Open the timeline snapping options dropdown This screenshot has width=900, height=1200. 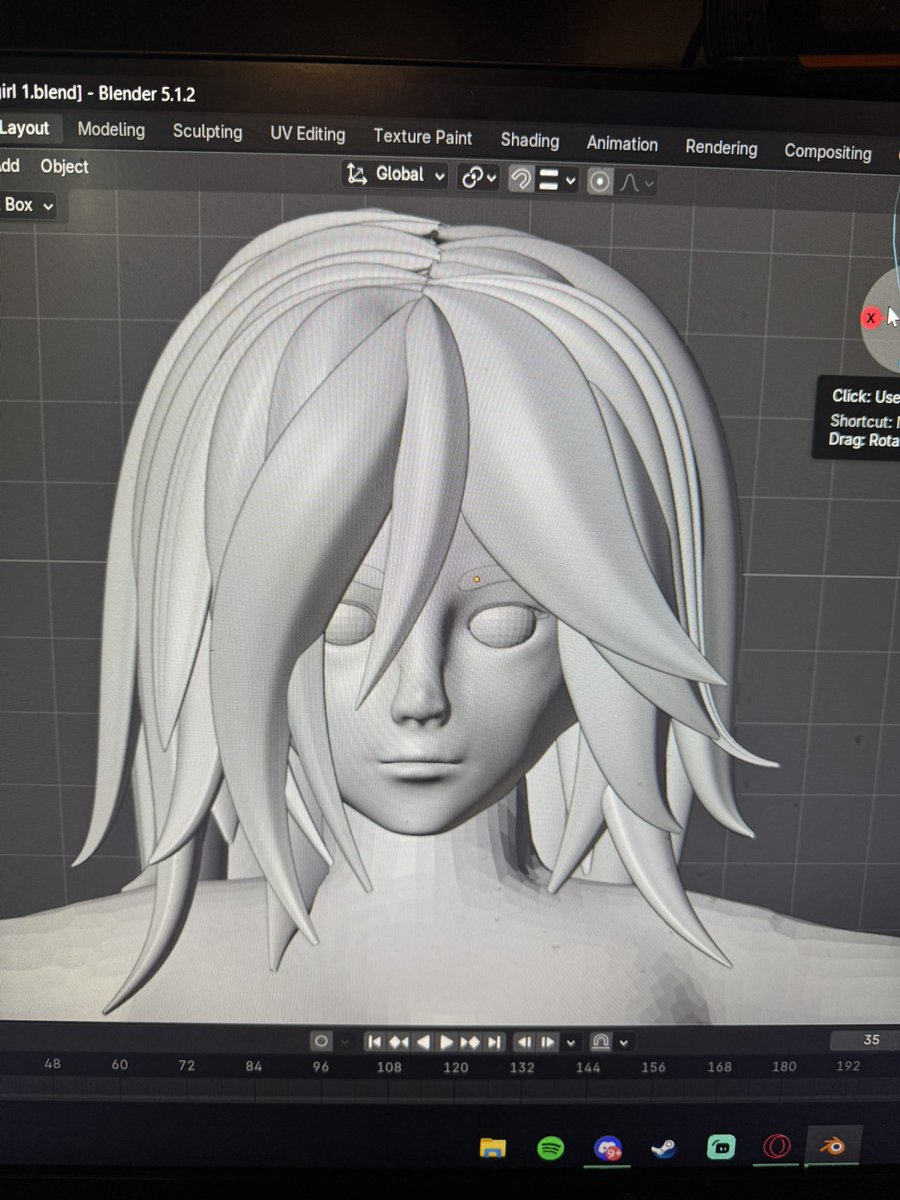[x=624, y=1042]
